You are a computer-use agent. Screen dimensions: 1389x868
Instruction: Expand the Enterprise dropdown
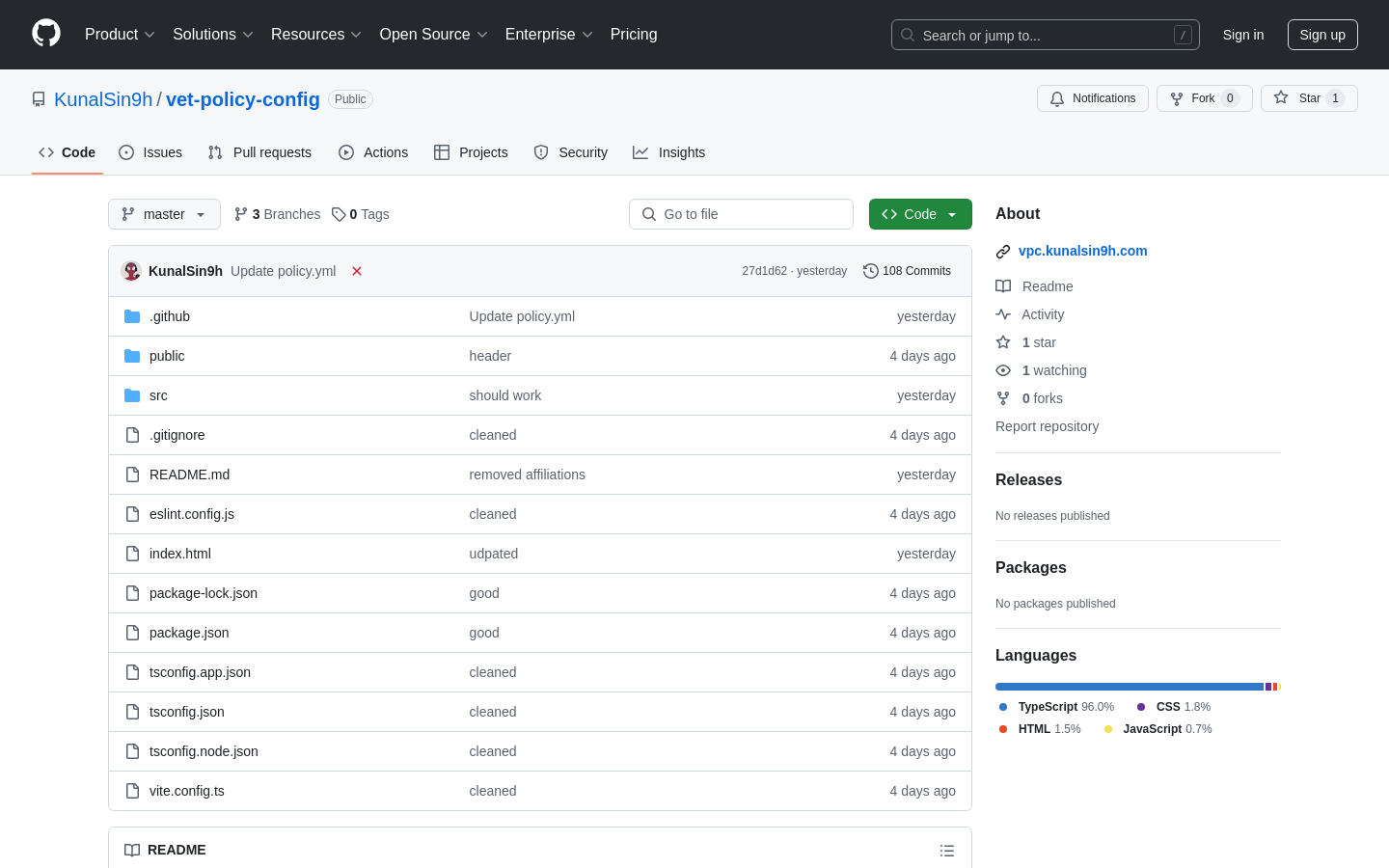549,35
